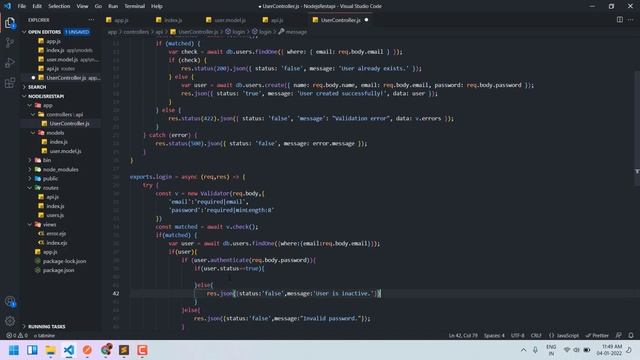Screen dimensions: 640x360
Task: Collapse the NODEJSRESTAPI project section
Action: (x=61, y=96)
